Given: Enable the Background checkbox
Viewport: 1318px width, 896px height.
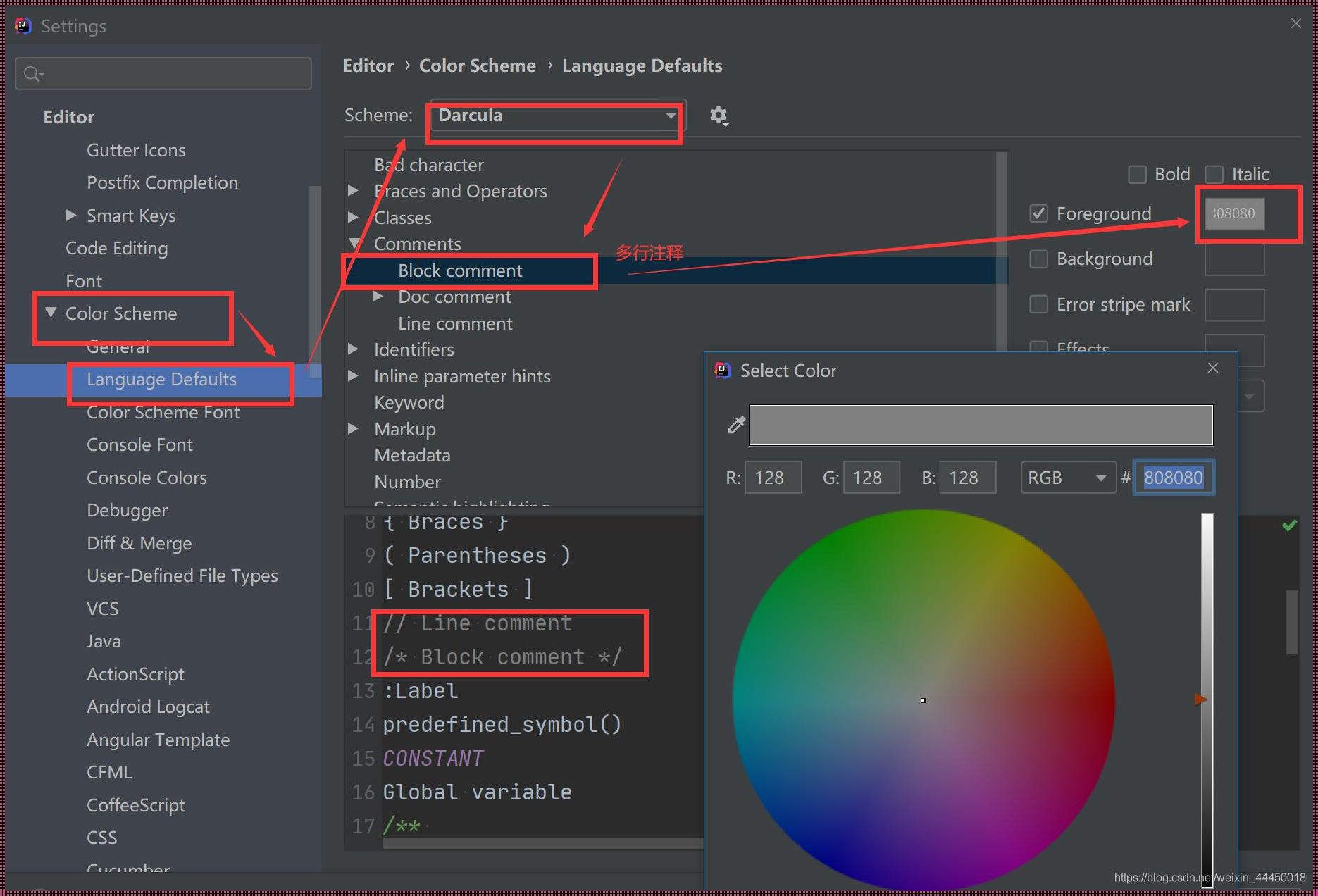Looking at the screenshot, I should coord(1038,259).
